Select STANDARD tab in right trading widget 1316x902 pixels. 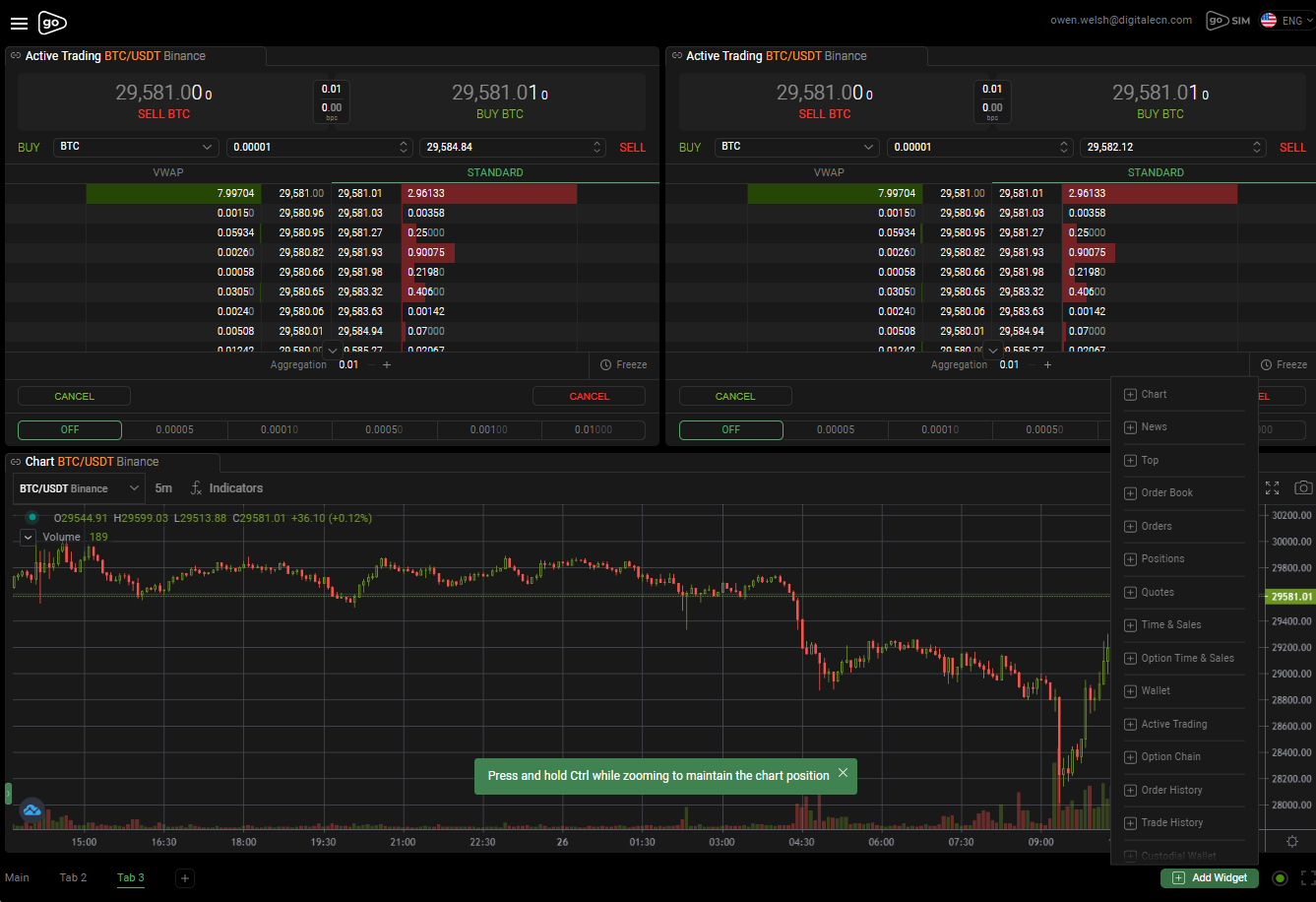pos(1156,172)
